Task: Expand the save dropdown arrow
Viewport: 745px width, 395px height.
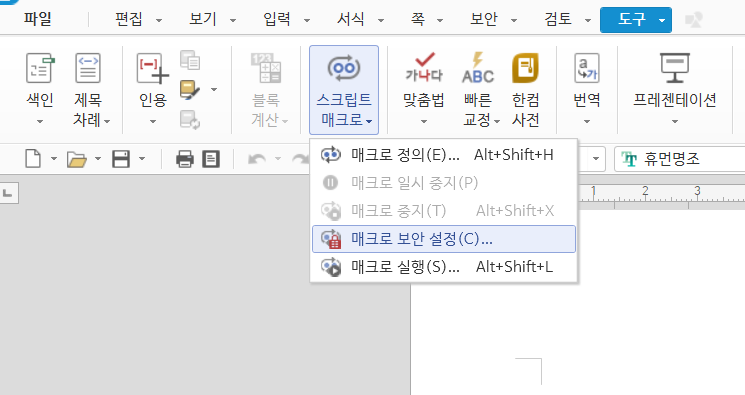Action: pyautogui.click(x=142, y=159)
